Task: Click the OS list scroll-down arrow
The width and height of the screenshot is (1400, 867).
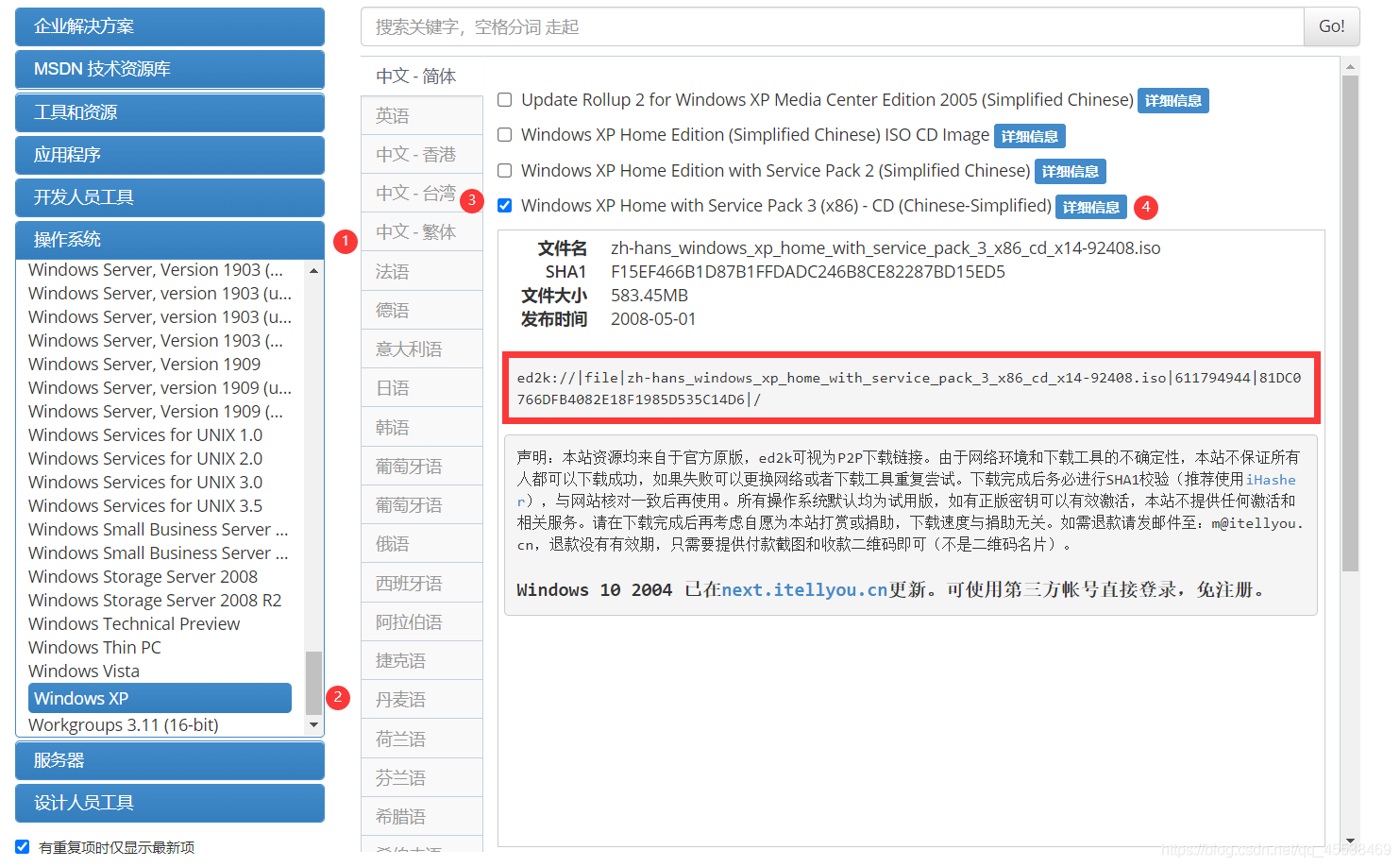Action: pos(314,725)
